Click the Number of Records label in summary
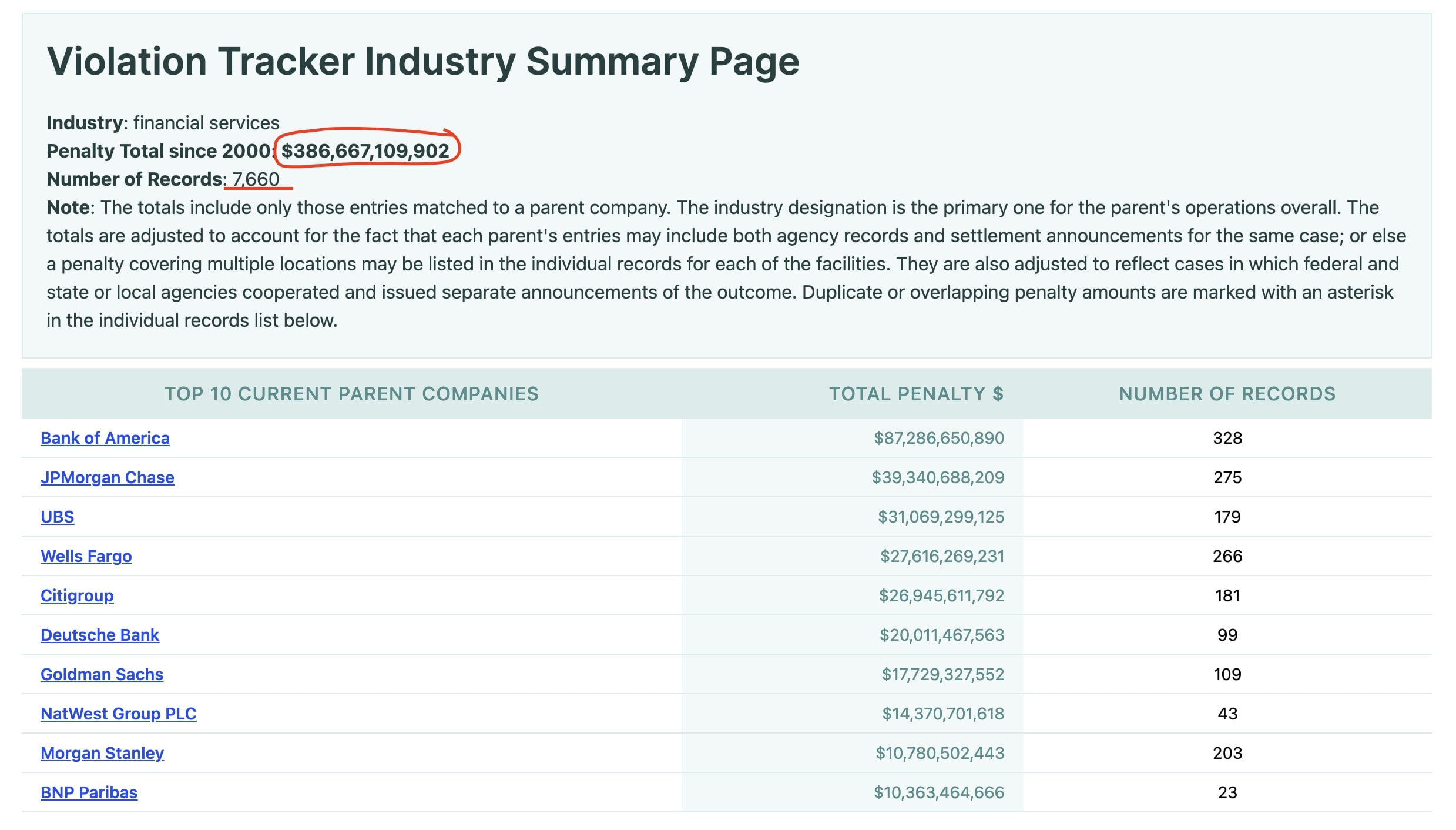Viewport: 1456px width, 830px height. 136,179
